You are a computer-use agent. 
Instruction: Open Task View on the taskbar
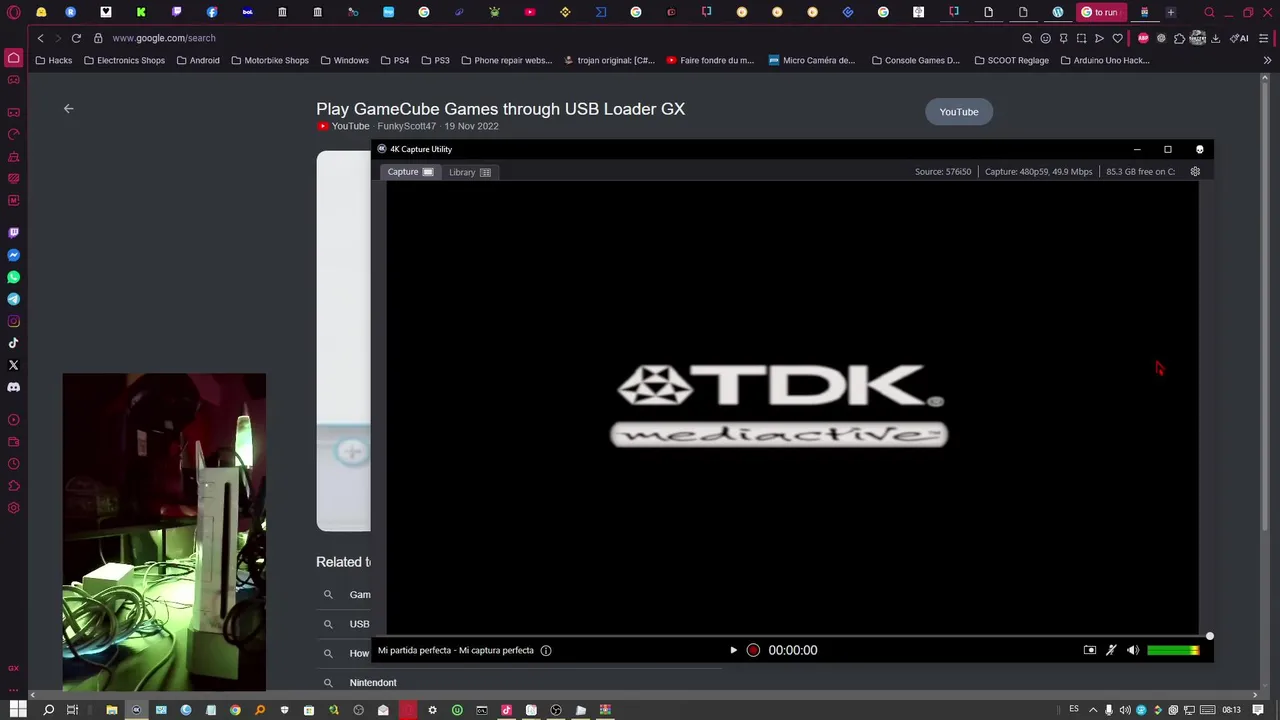pyautogui.click(x=72, y=710)
